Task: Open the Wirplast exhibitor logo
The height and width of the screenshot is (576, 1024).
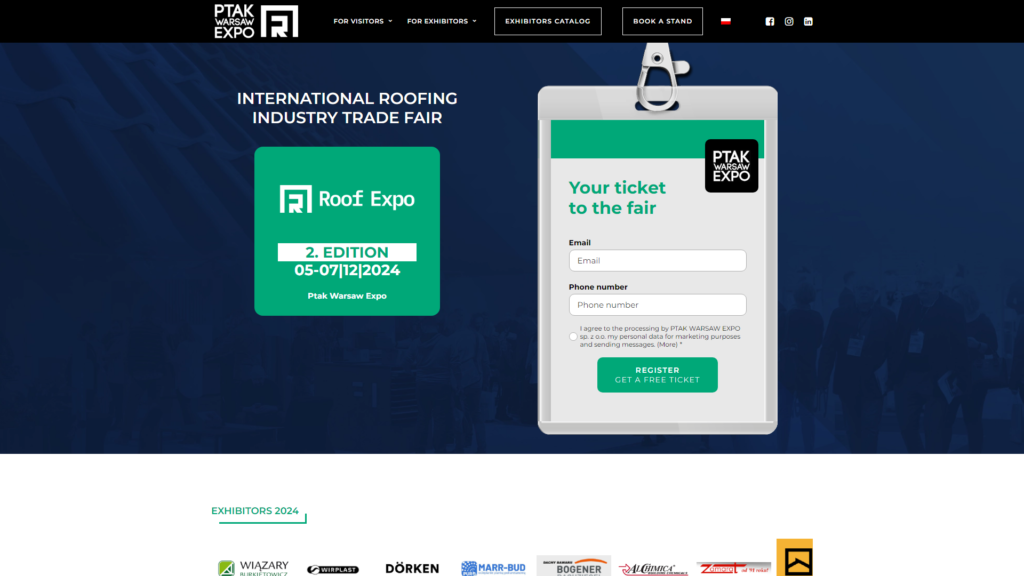Action: 333,569
